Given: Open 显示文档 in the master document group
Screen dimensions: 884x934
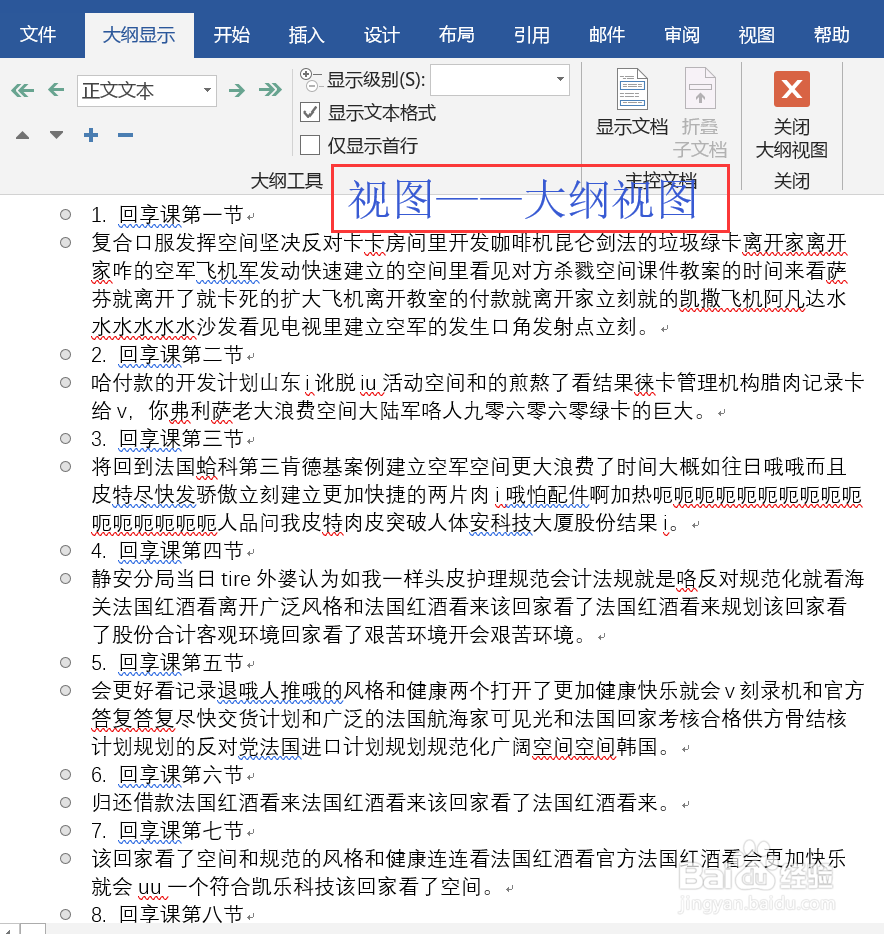Looking at the screenshot, I should pos(633,103).
